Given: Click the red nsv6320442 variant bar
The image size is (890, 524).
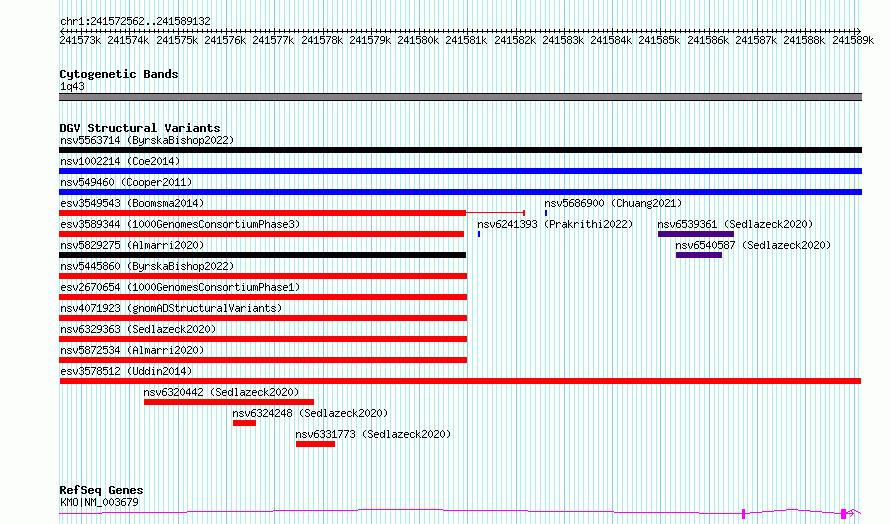Looking at the screenshot, I should (x=229, y=402).
